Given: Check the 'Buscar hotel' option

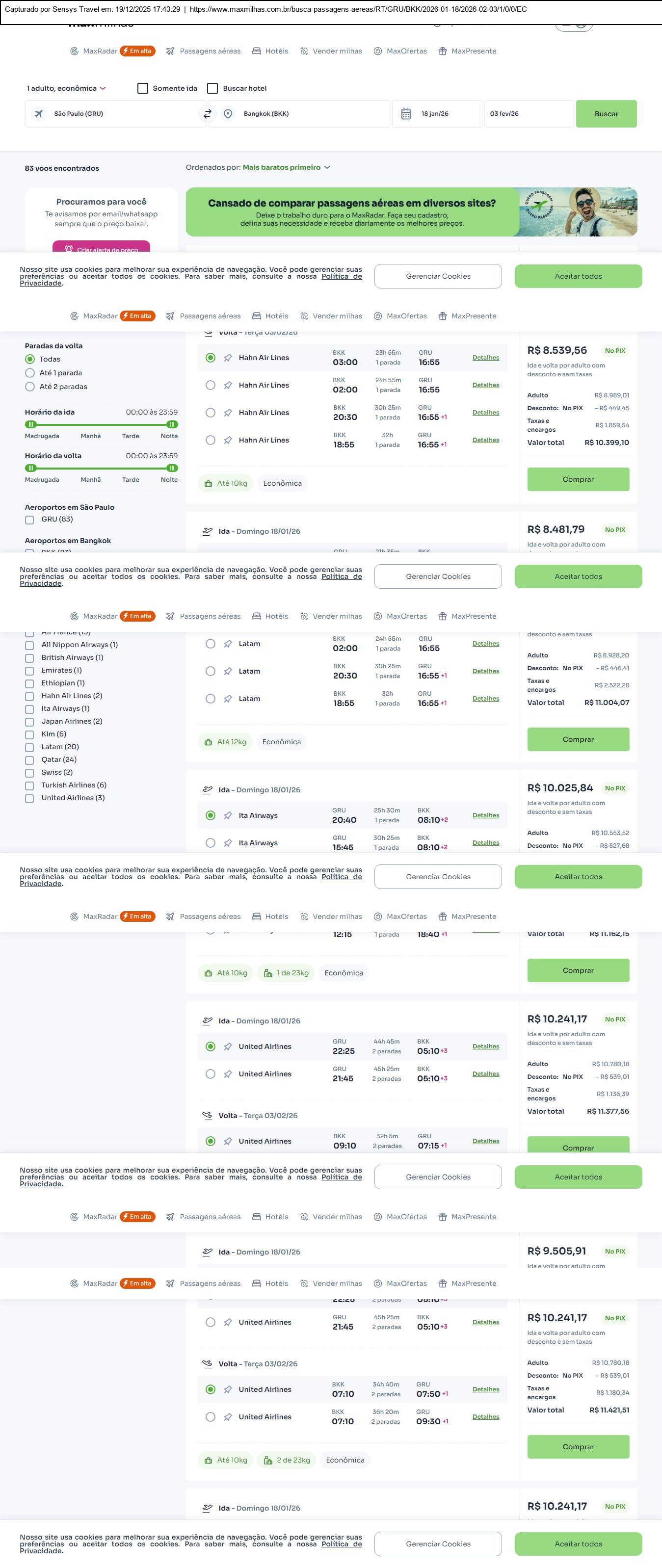Looking at the screenshot, I should [212, 88].
